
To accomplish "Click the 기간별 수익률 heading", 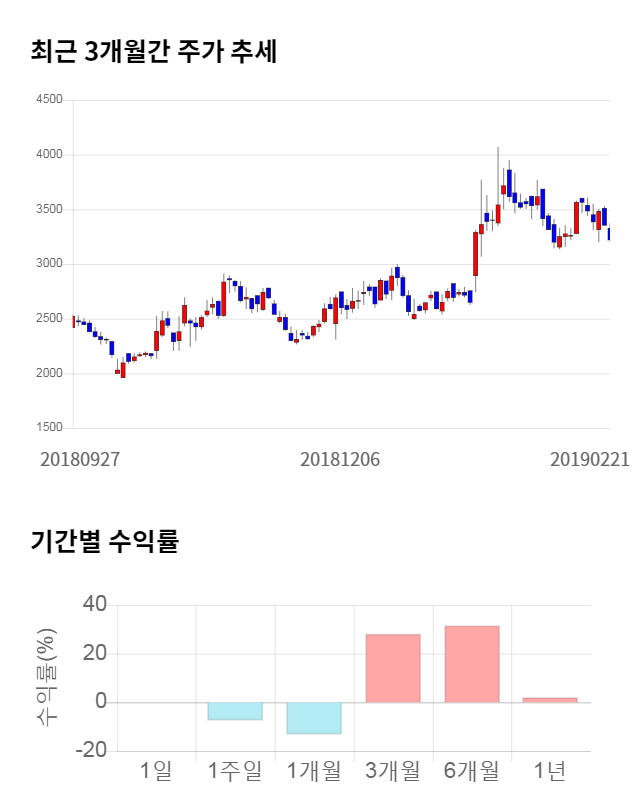I will click(105, 543).
